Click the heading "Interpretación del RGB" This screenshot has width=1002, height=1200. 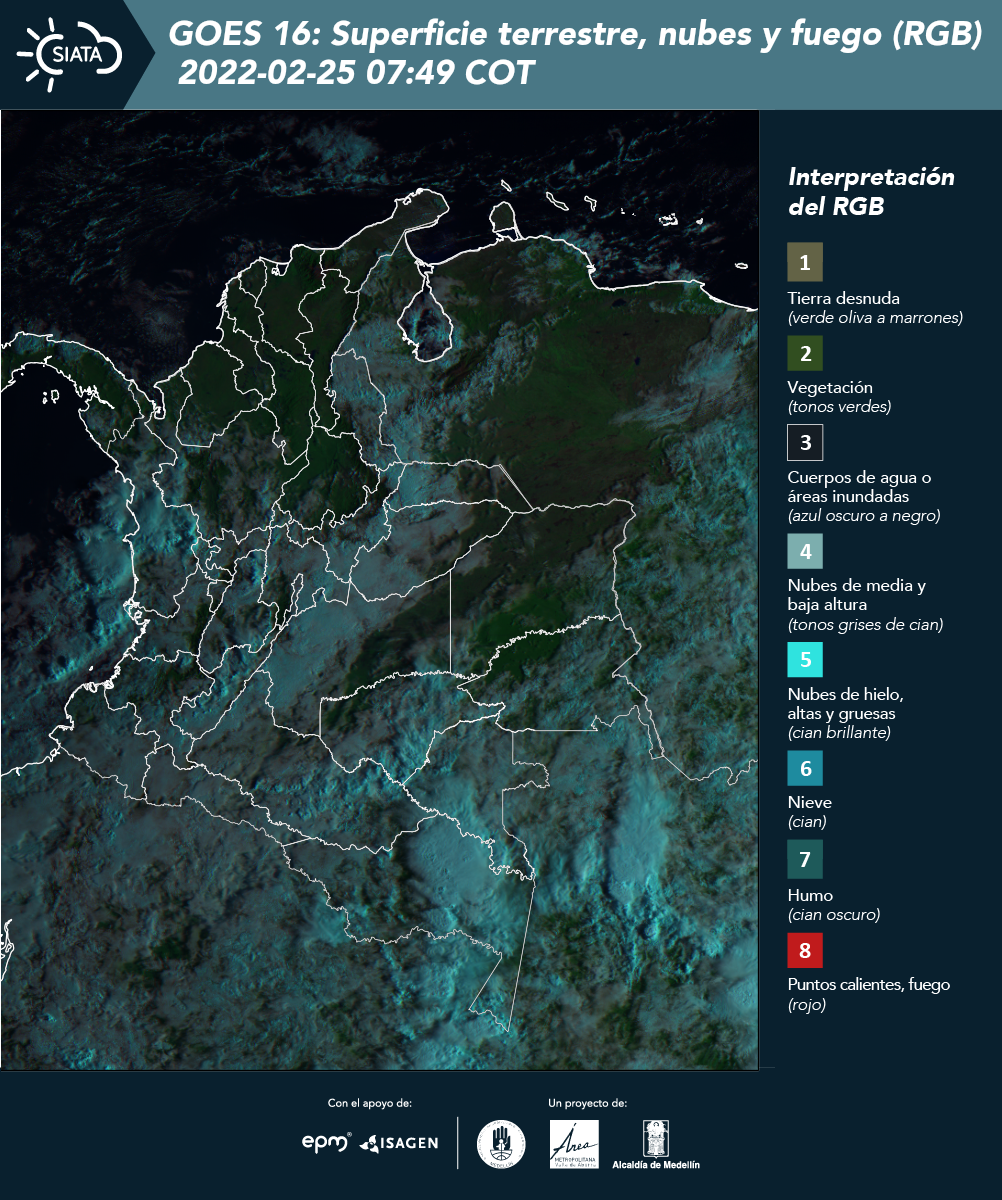pyautogui.click(x=871, y=192)
